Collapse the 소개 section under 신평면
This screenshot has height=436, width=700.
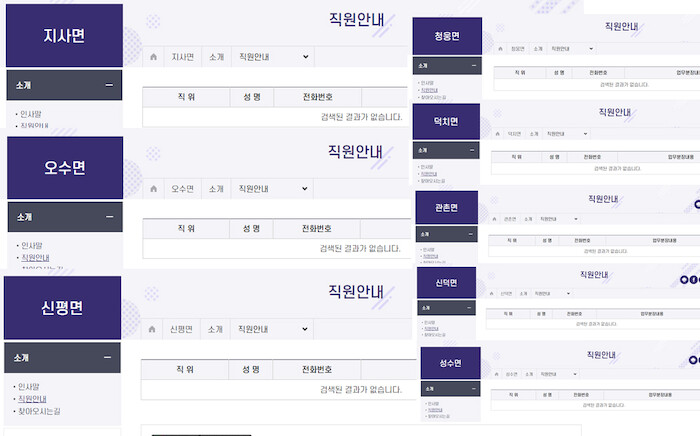[x=108, y=357]
